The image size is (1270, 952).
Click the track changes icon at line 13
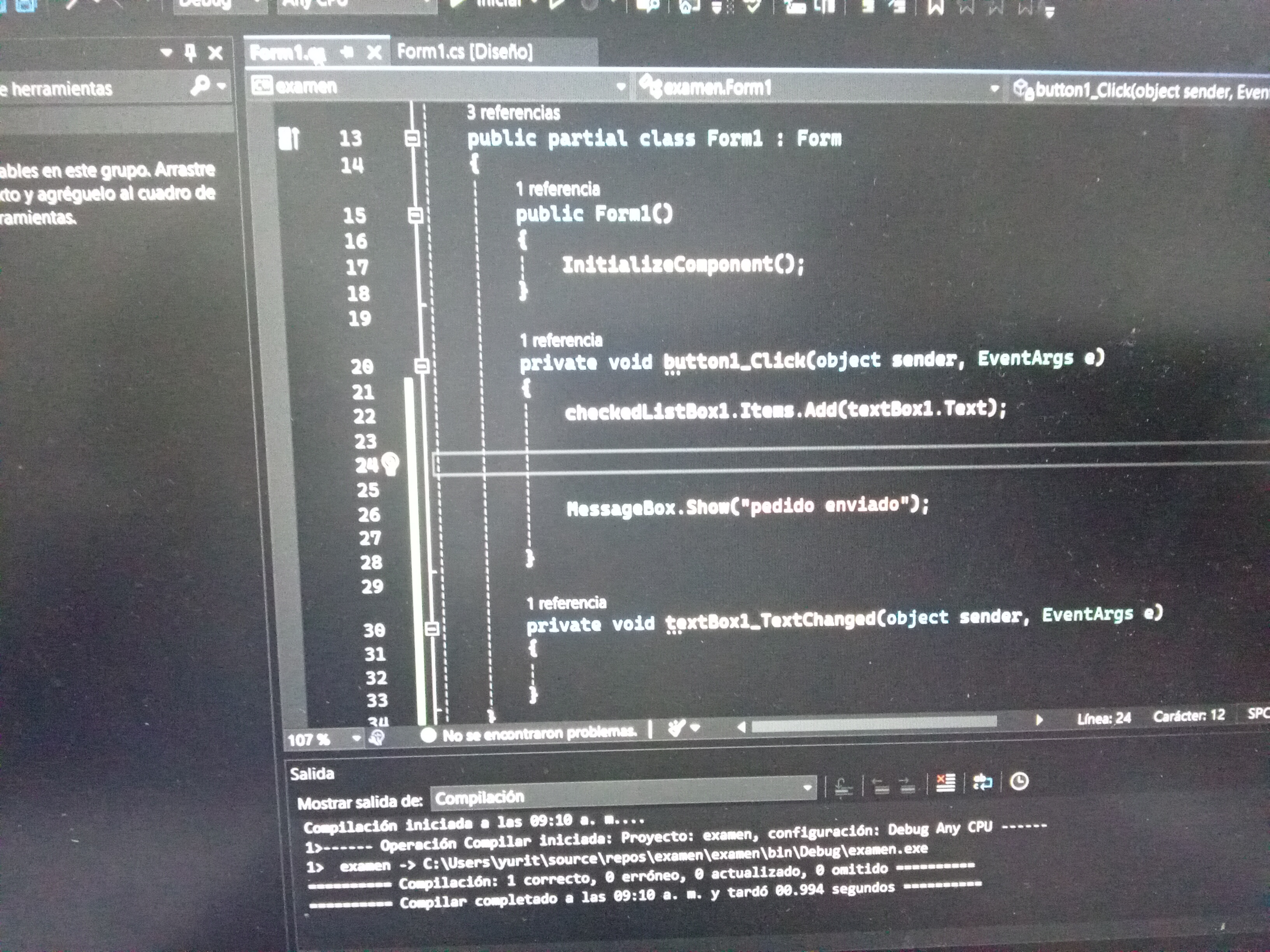(x=289, y=138)
